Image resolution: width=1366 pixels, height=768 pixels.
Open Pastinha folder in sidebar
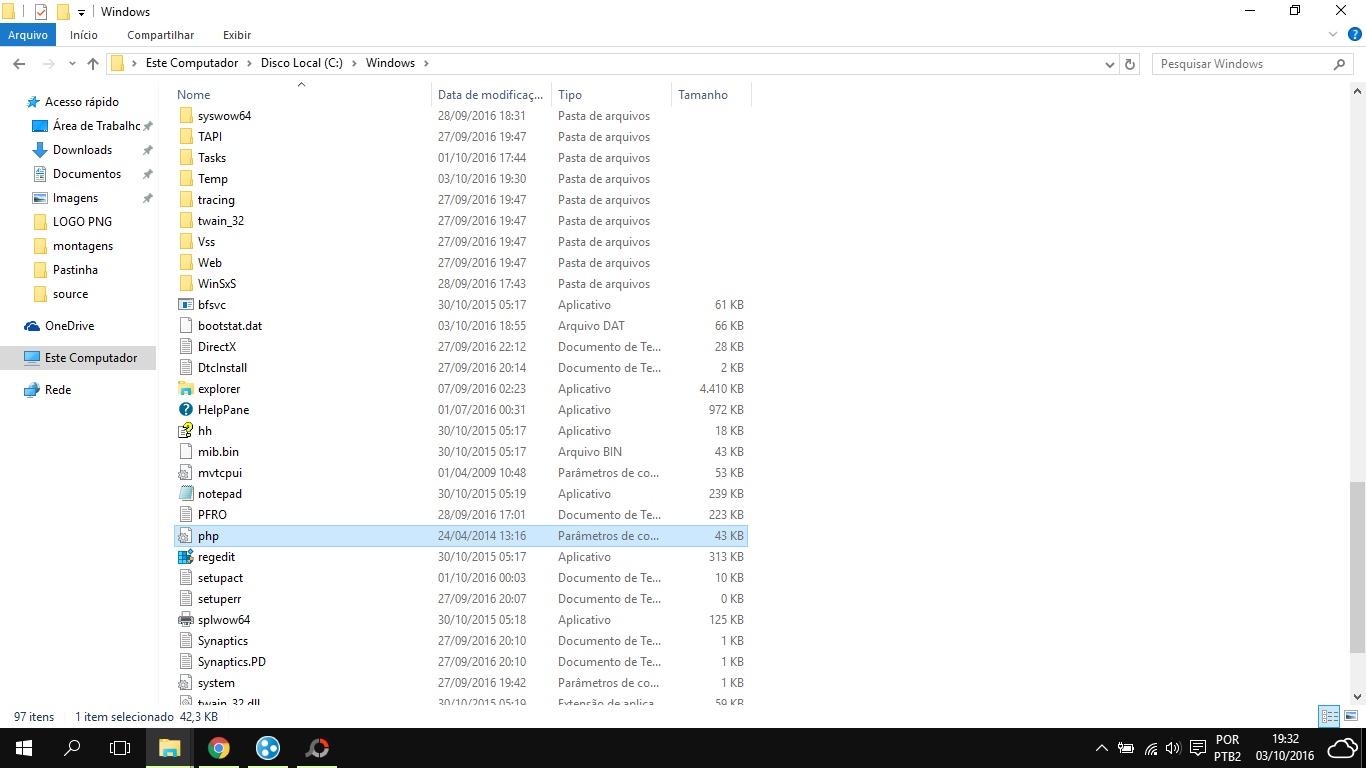click(75, 270)
